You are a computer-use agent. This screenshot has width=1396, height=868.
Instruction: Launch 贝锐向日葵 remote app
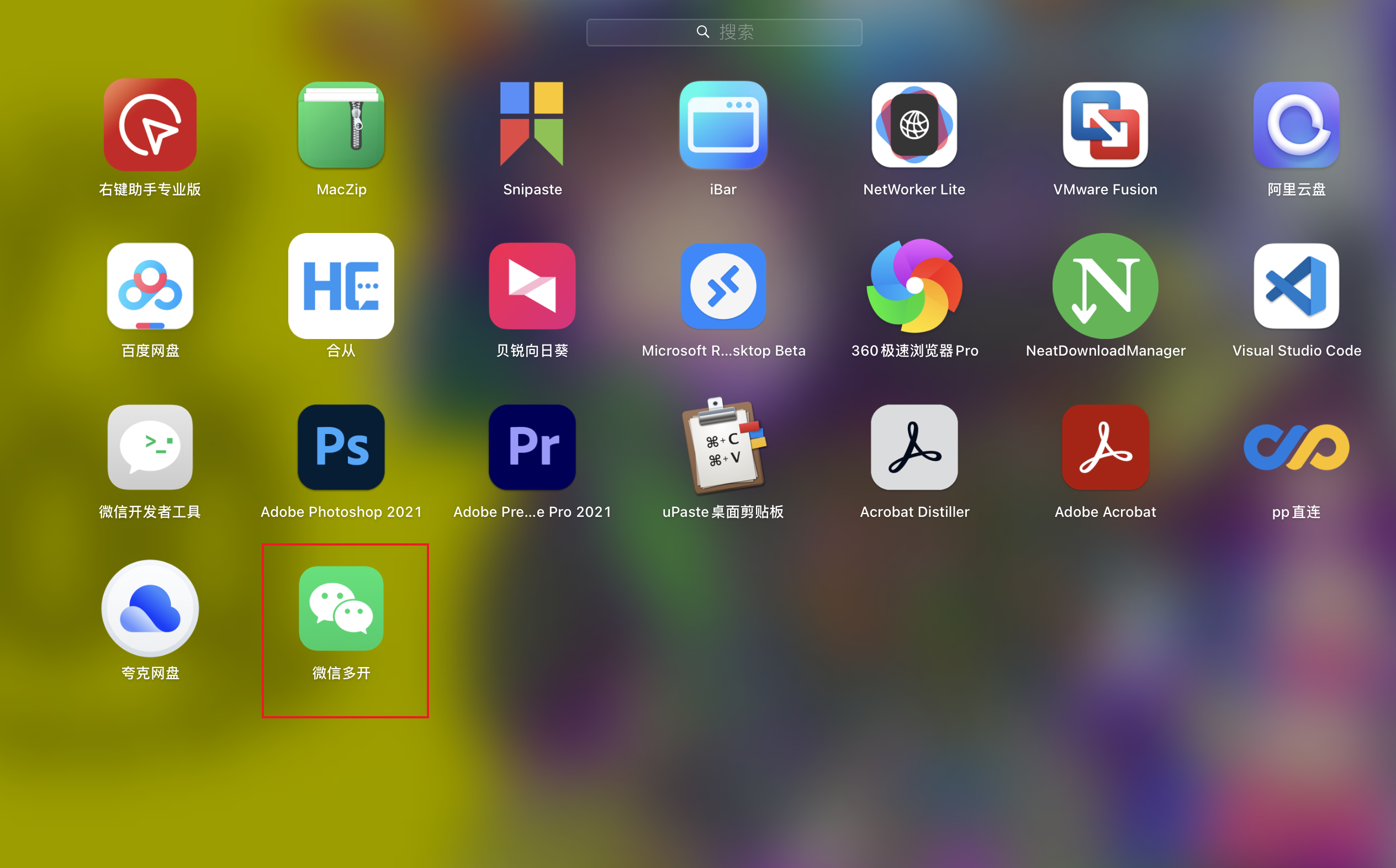532,286
